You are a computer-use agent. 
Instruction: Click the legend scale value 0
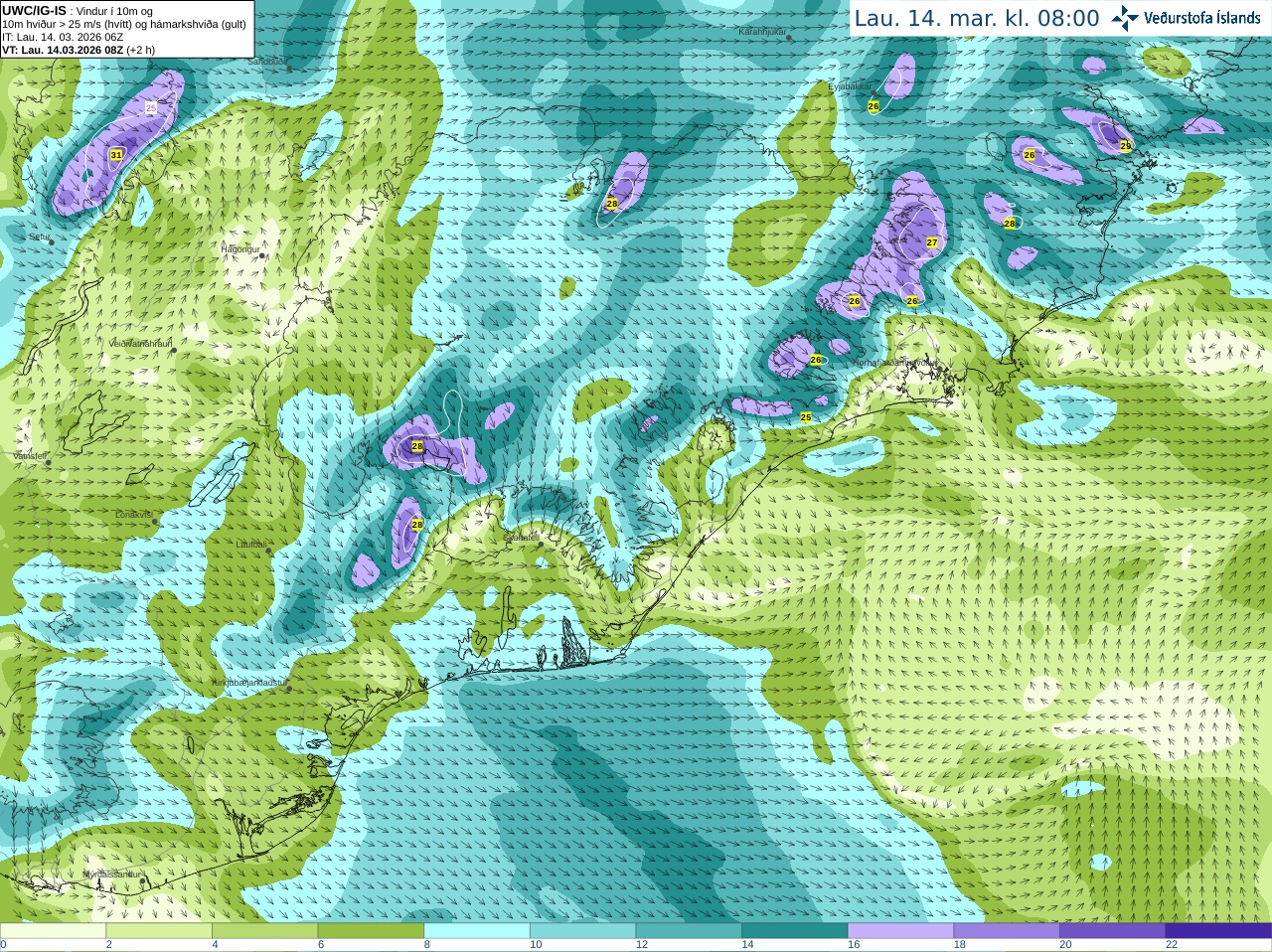(3, 945)
